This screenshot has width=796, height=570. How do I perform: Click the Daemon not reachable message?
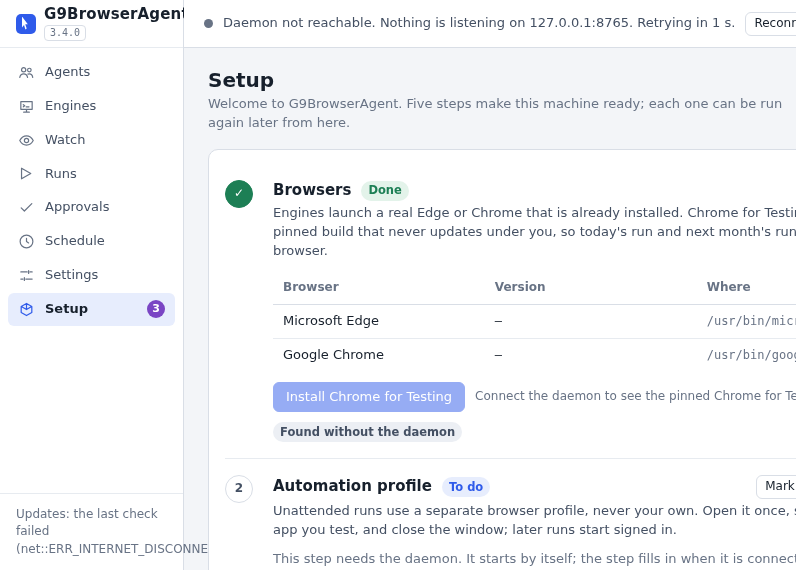click(x=479, y=23)
